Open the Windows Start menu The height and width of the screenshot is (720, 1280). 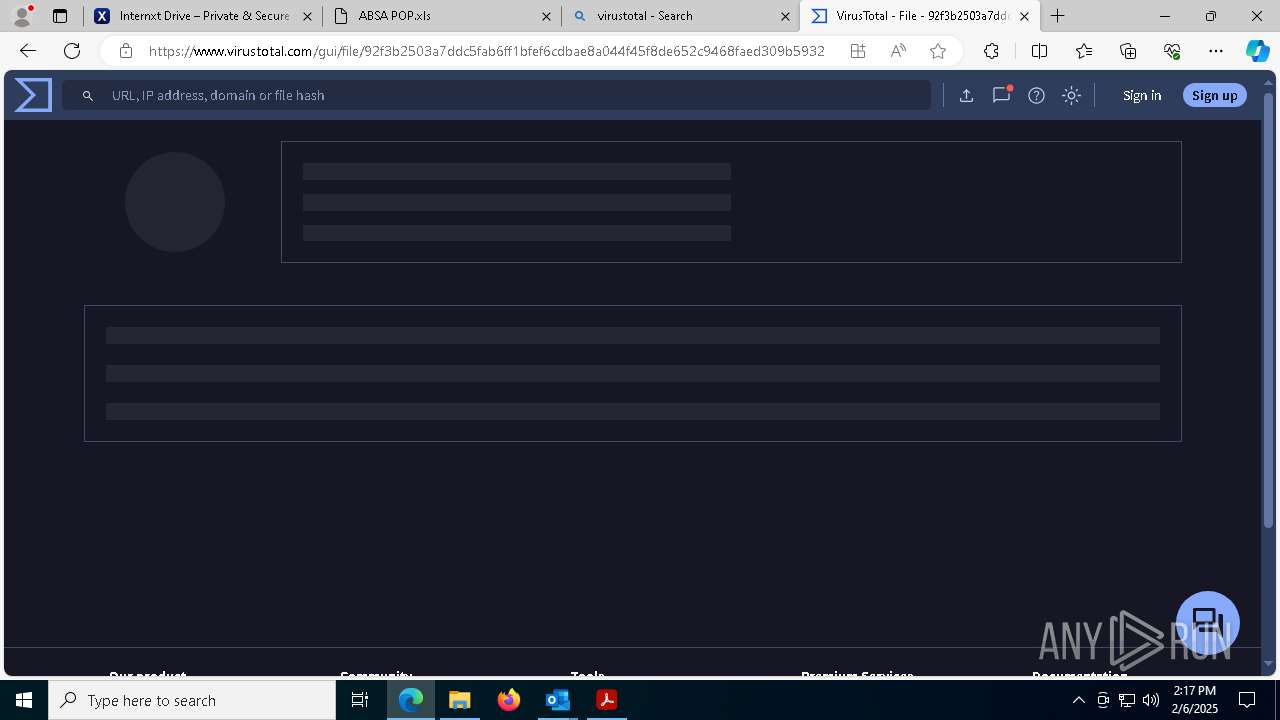click(24, 700)
